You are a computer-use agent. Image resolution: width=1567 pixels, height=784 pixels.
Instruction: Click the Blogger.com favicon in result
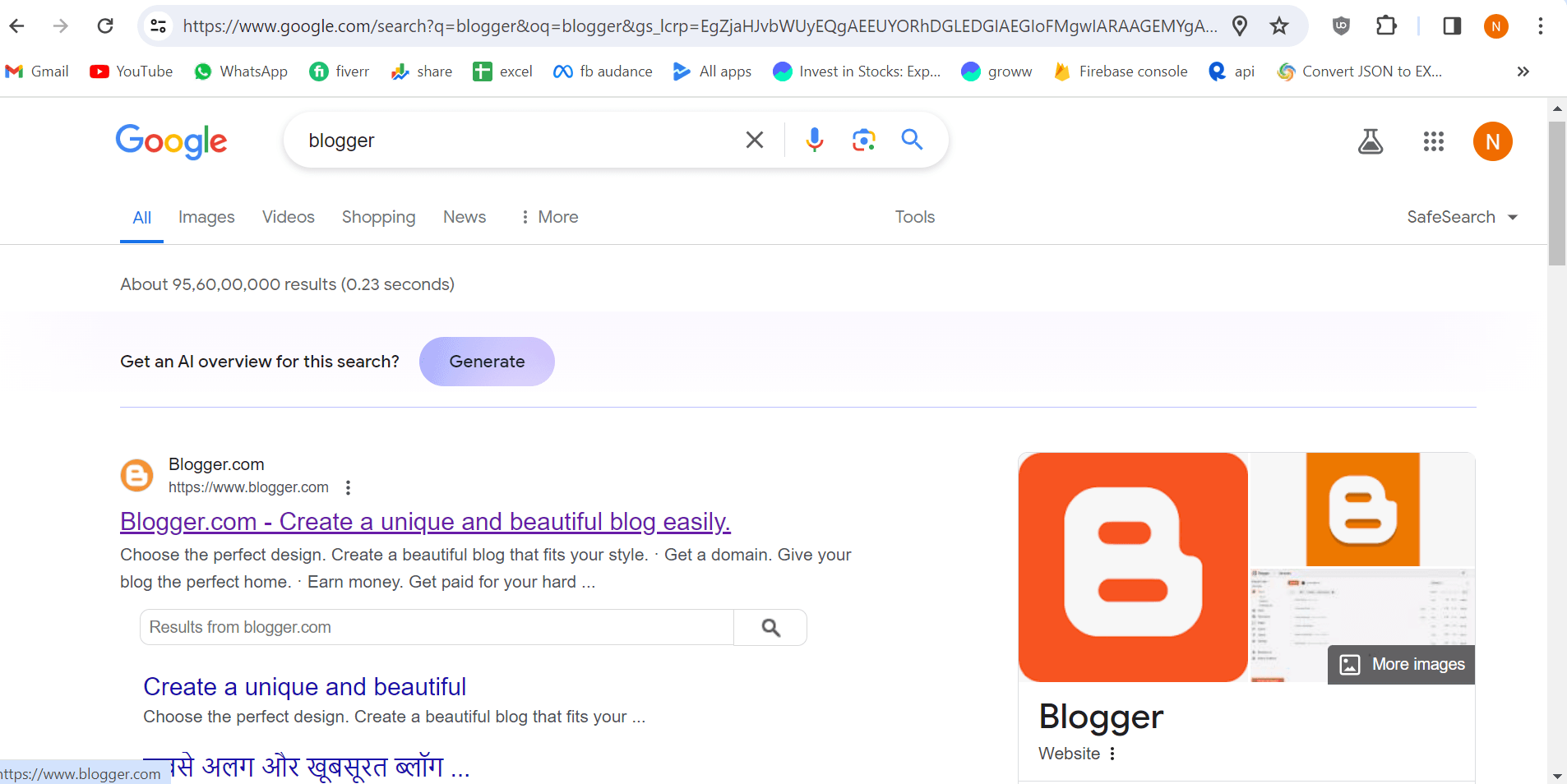137,475
